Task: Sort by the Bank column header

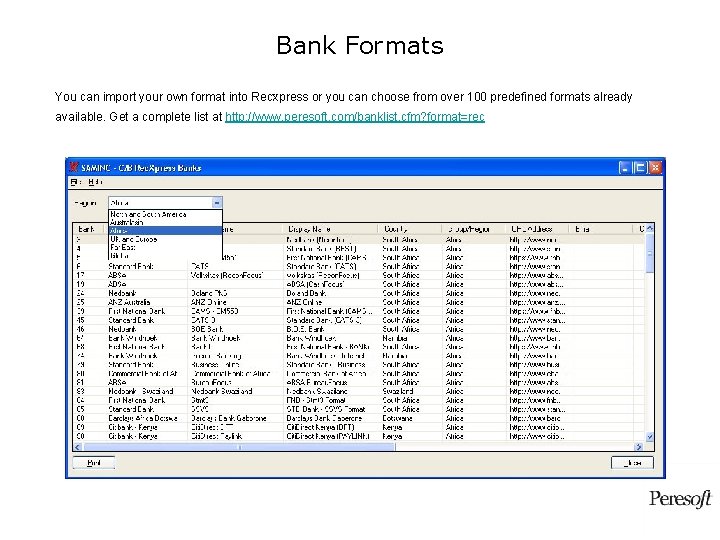Action: pyautogui.click(x=87, y=229)
